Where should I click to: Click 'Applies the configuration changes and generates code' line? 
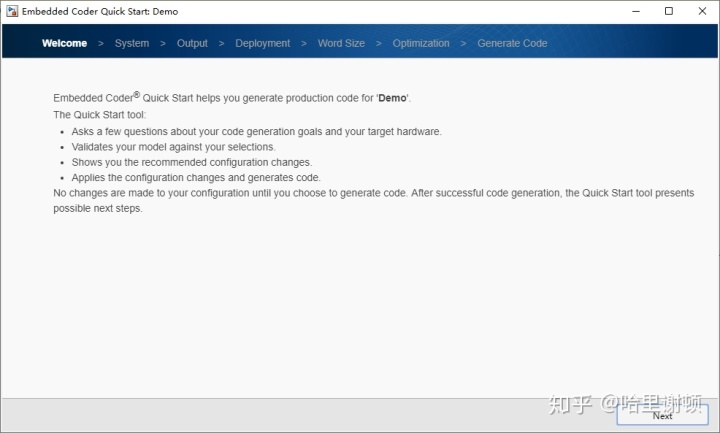click(x=196, y=177)
